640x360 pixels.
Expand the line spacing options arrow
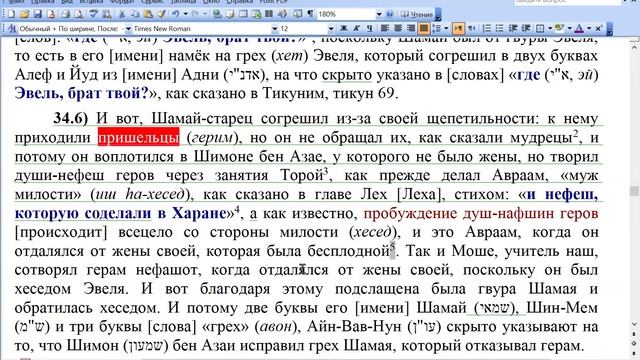pos(446,28)
